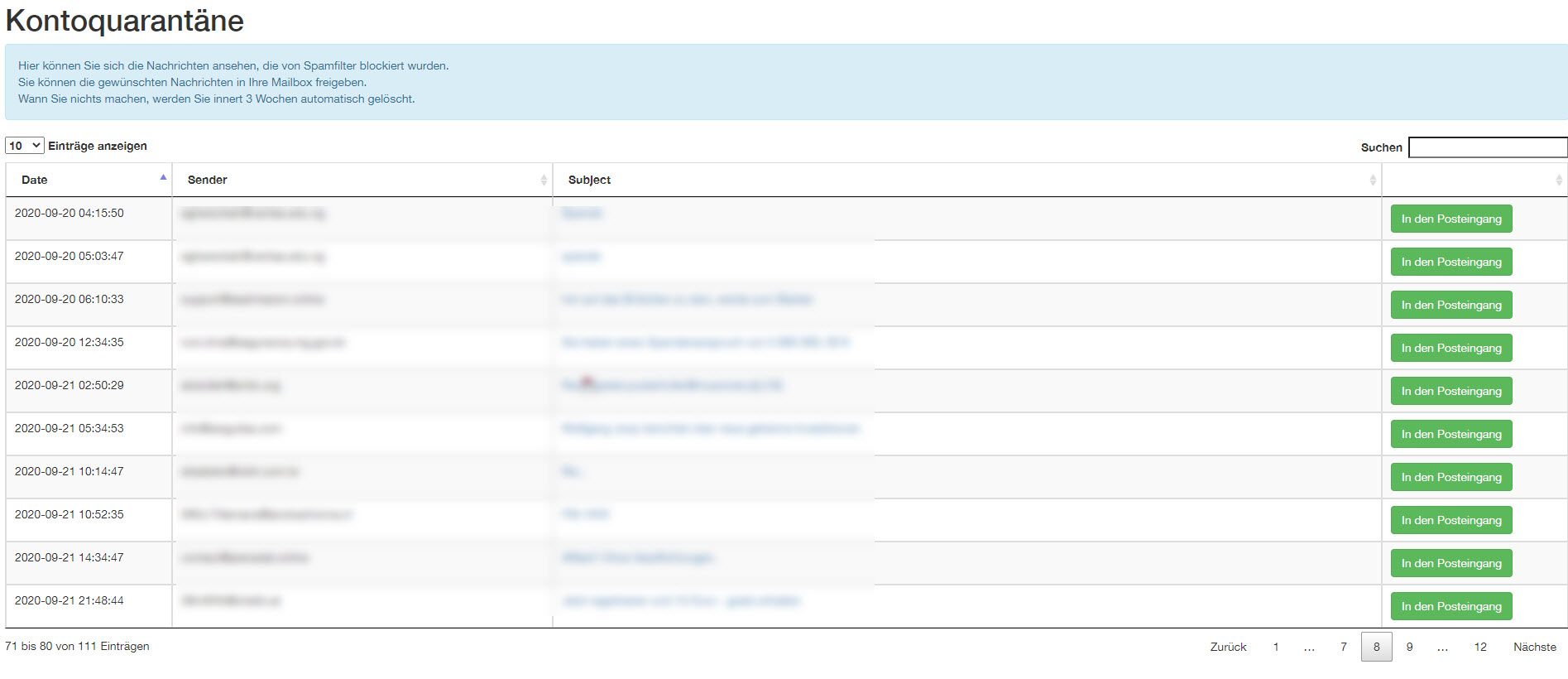Release the 2020-09-20 12:34:35 message to inbox
The height and width of the screenshot is (679, 1568).
[1451, 349]
